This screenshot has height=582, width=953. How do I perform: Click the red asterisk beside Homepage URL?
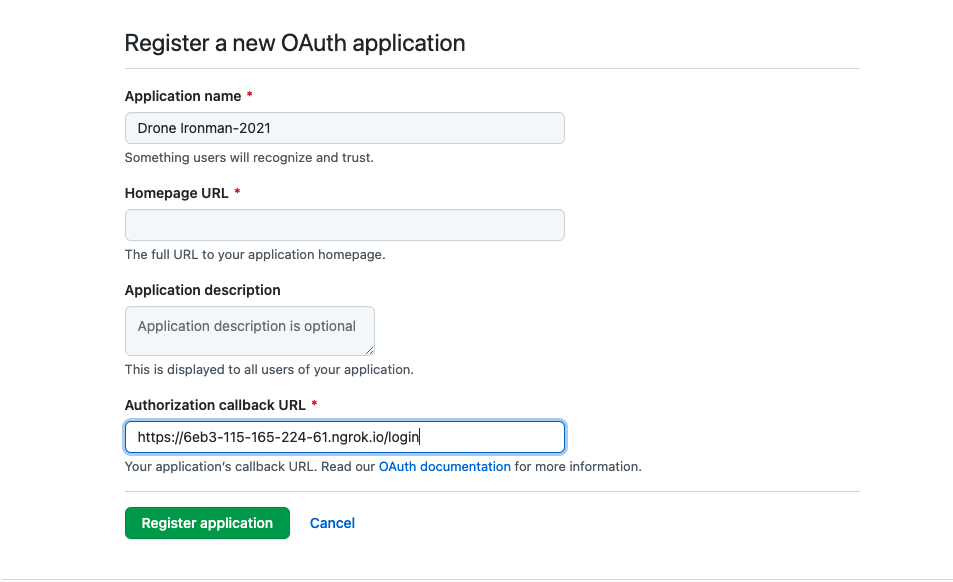click(237, 193)
